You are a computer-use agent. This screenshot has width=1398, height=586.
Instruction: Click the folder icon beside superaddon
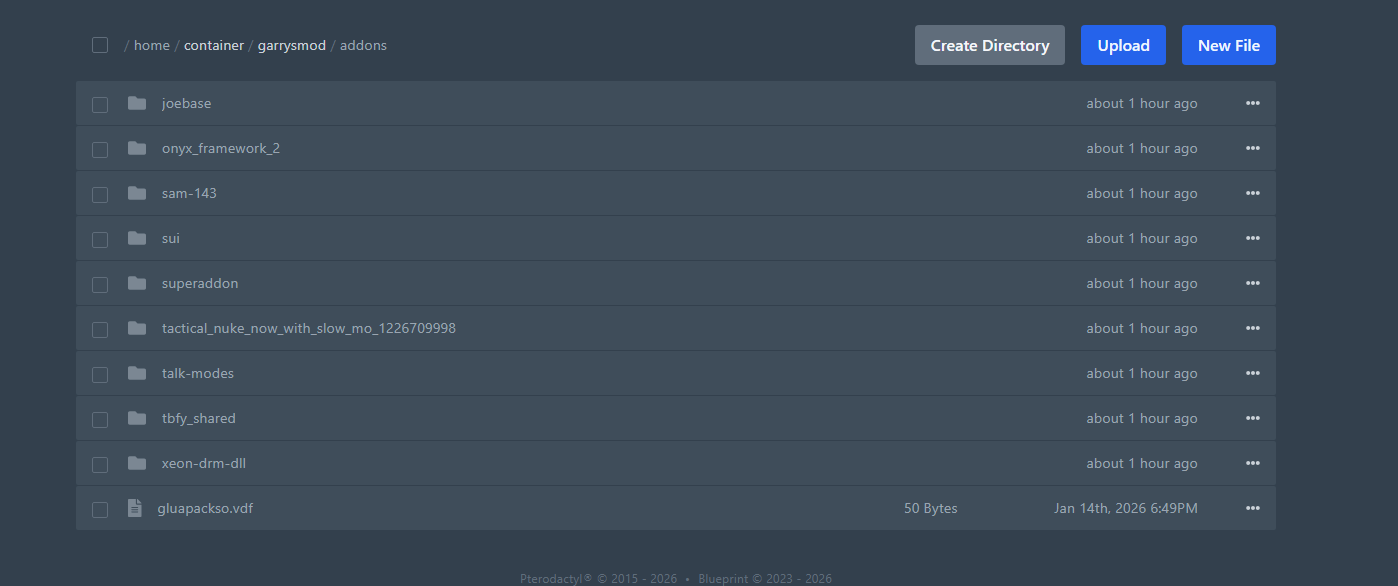pos(137,283)
